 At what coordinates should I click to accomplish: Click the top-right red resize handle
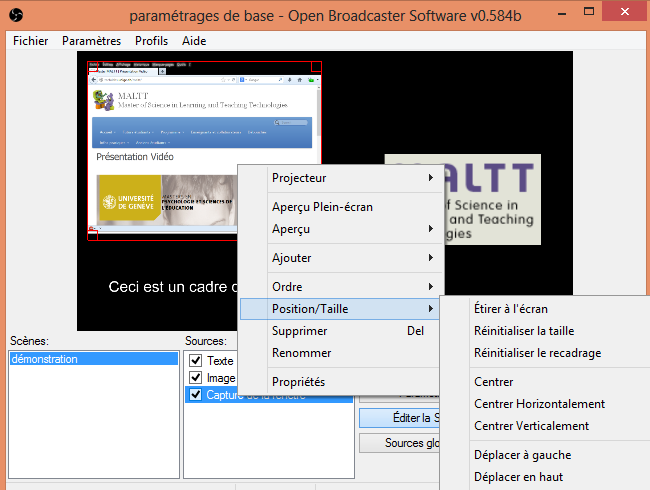coord(316,66)
